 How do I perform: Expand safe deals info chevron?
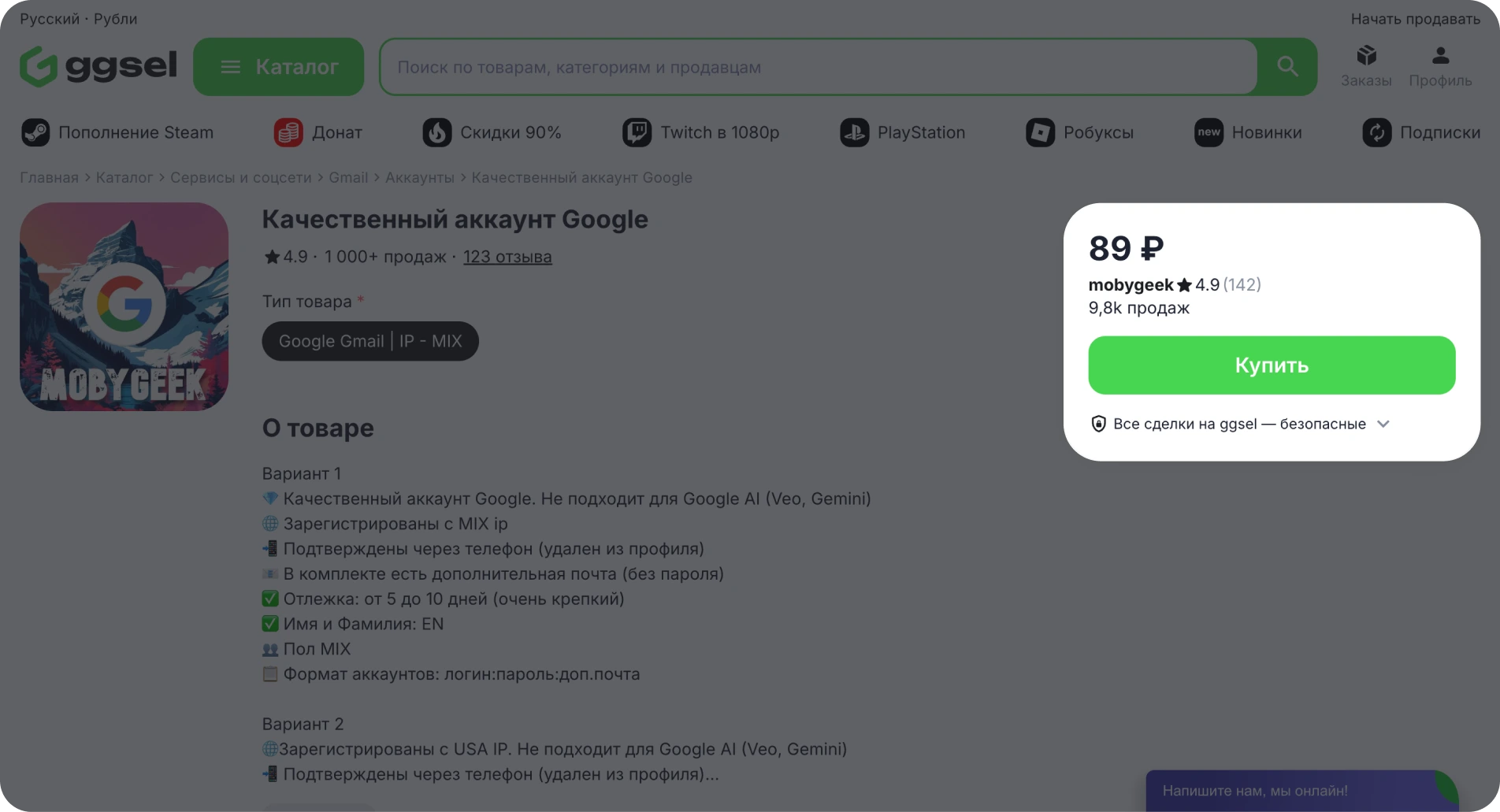coord(1383,424)
